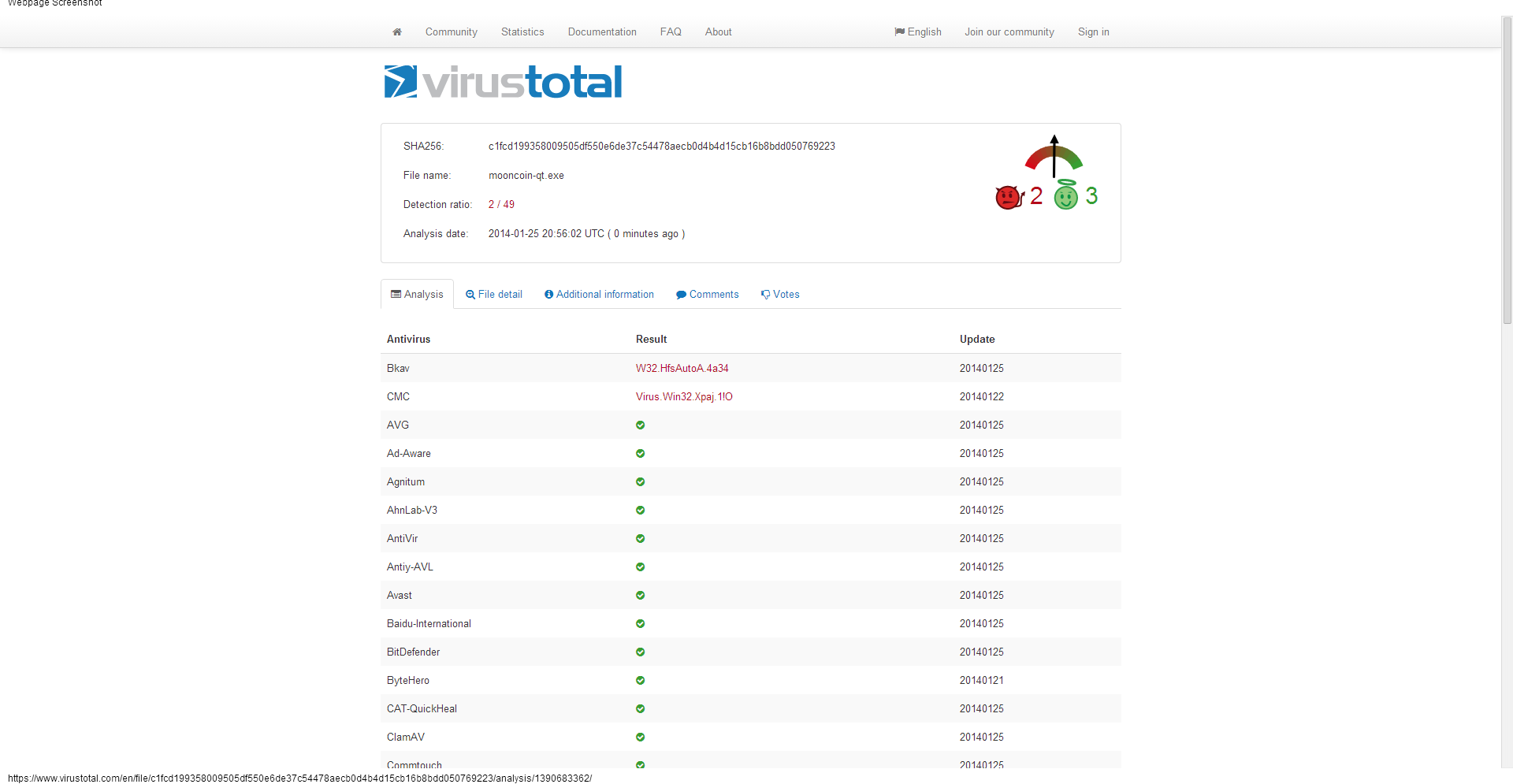Click the green check icon in Antiy-AVL row

(x=641, y=567)
